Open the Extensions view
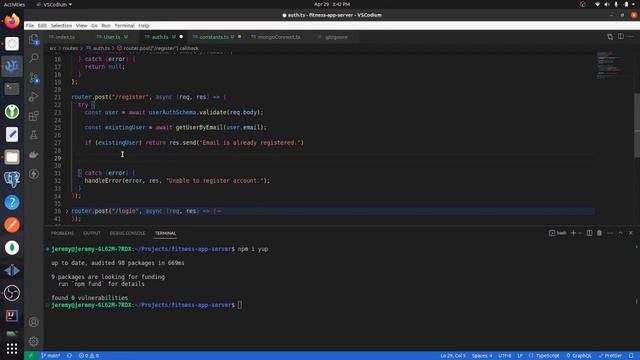Image resolution: width=640 pixels, height=360 pixels. (34, 116)
